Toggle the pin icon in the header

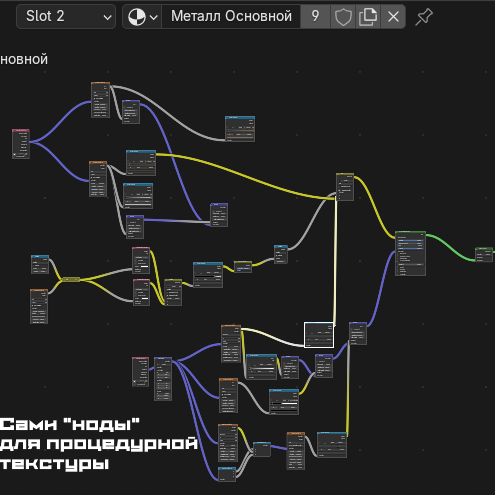coord(424,17)
